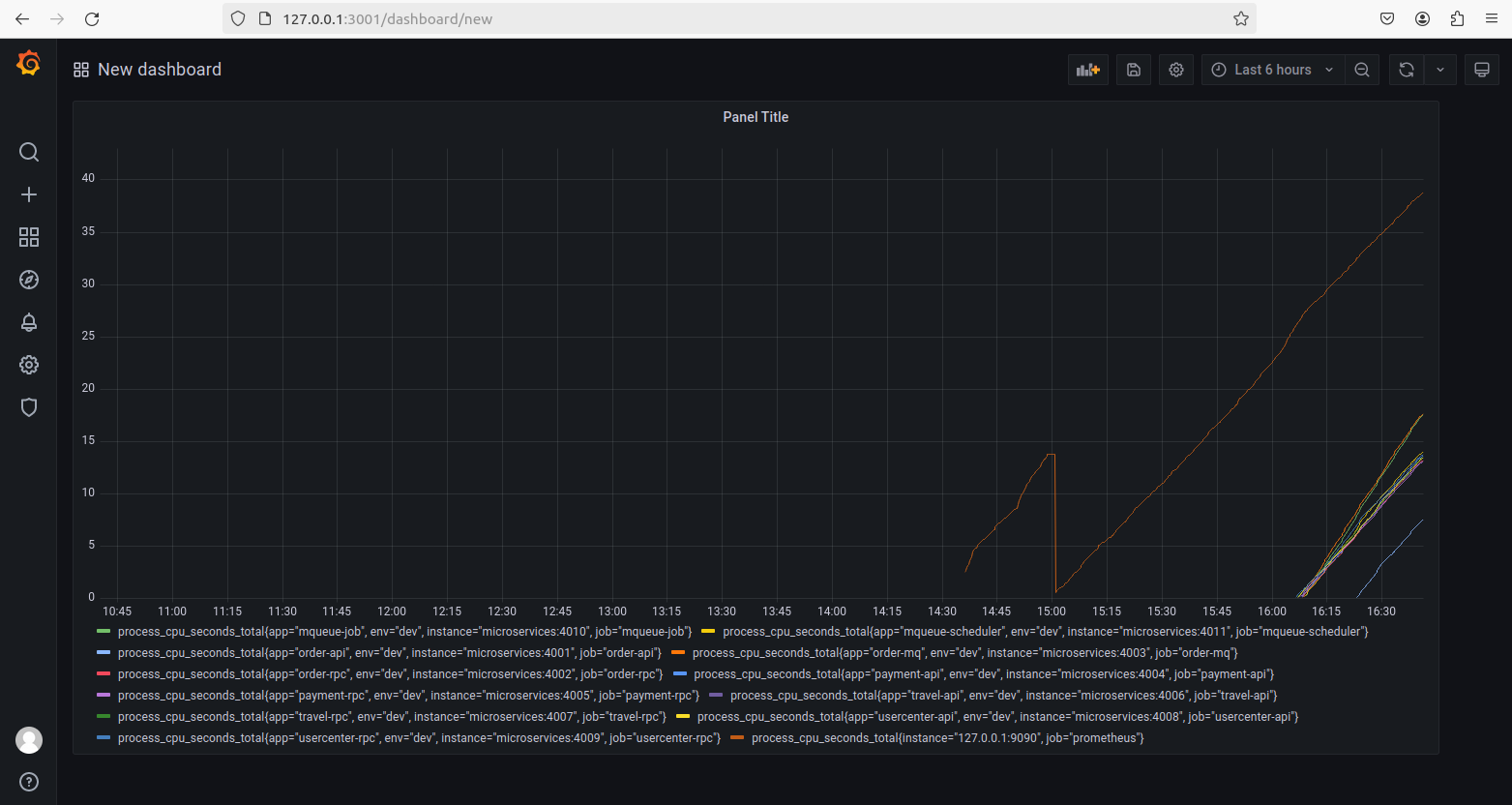Save the dashboard with the floppy icon
1512x805 pixels.
tap(1134, 70)
